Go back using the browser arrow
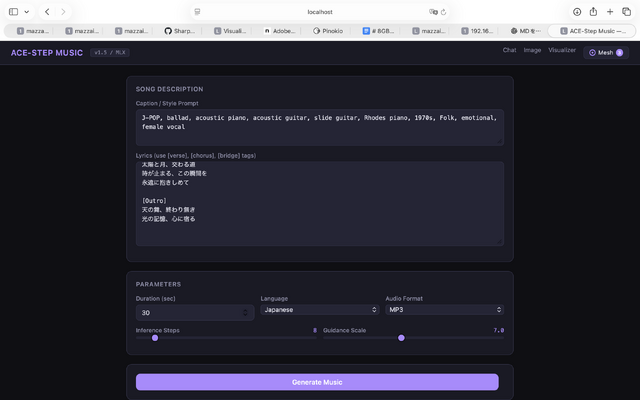Viewport: 640px width, 400px height. (x=47, y=11)
